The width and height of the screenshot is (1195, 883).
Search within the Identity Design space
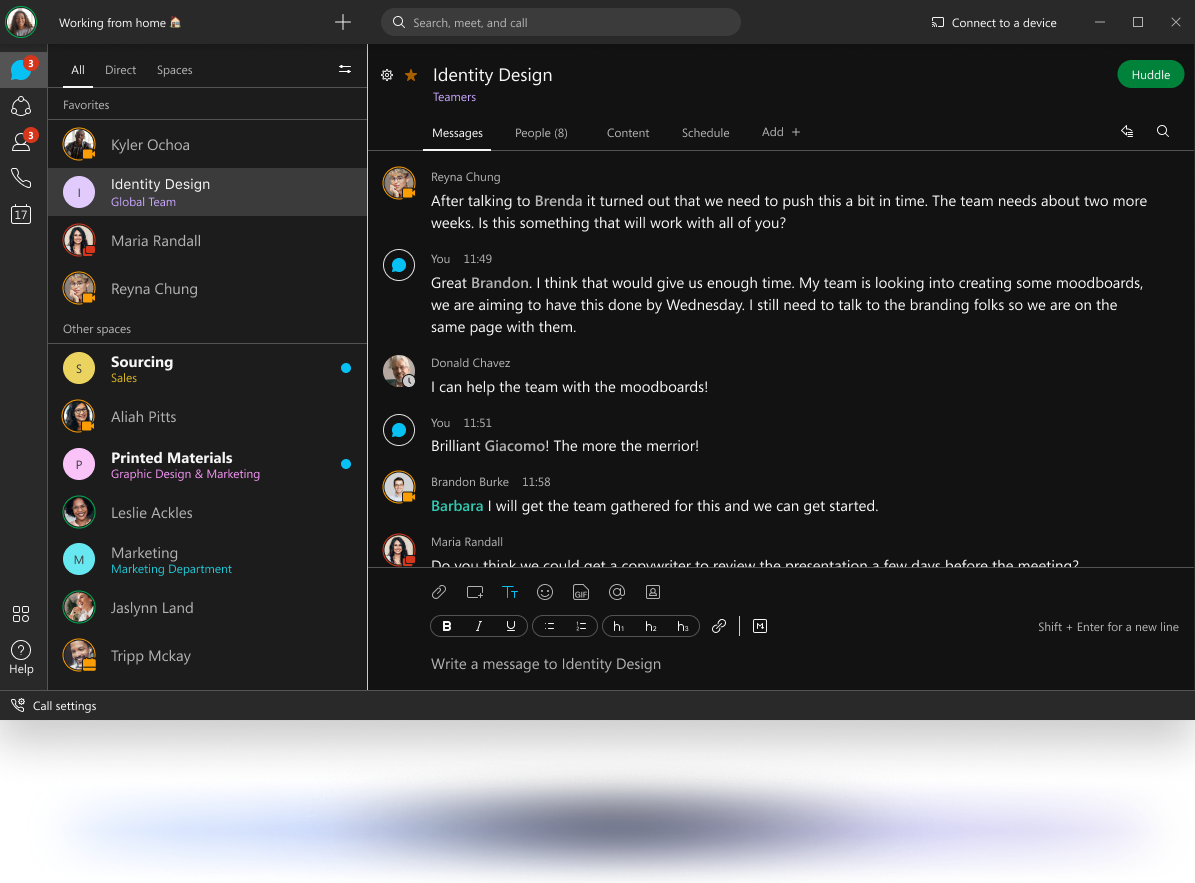pyautogui.click(x=1163, y=132)
